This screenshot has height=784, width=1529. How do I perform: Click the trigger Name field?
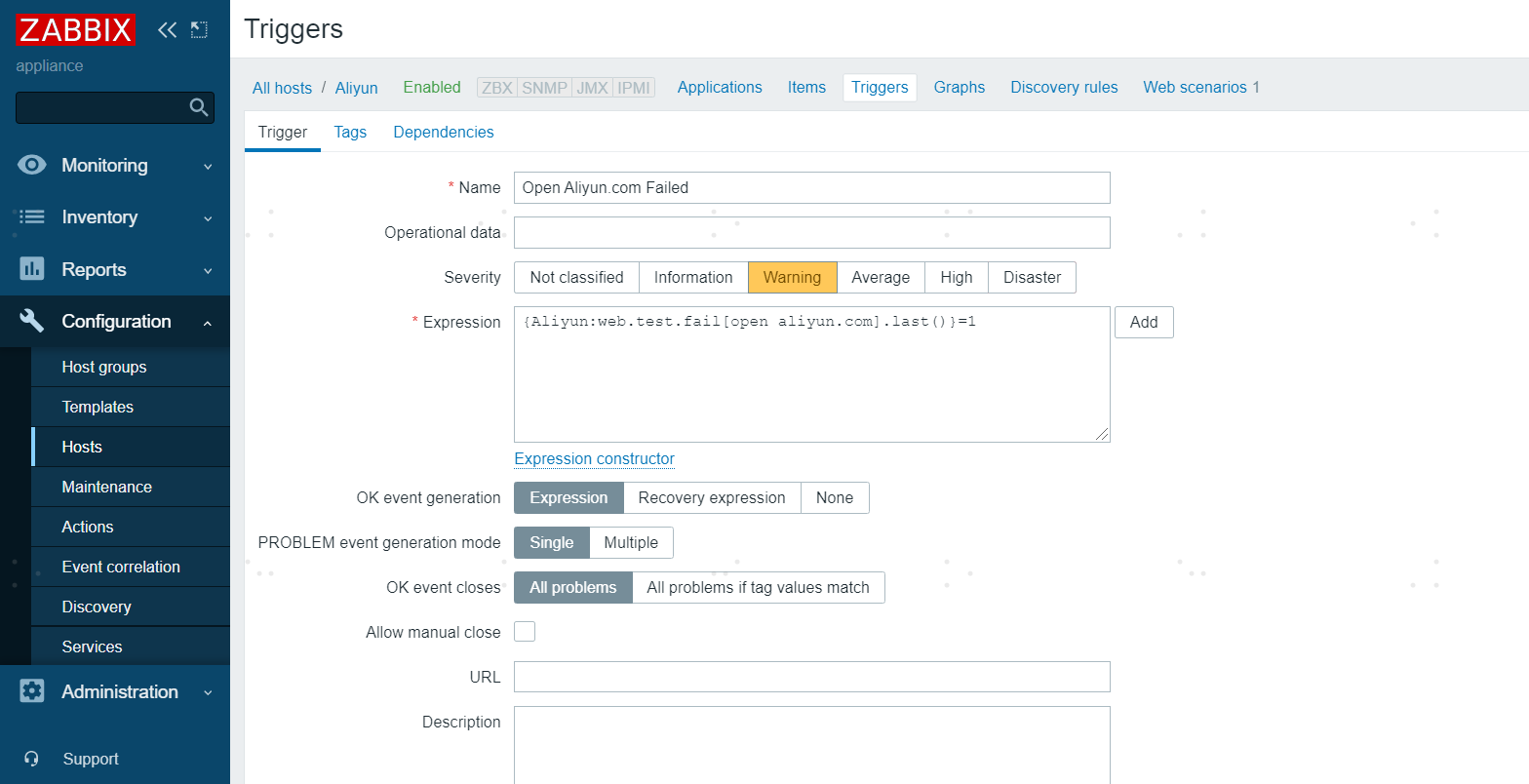(812, 187)
